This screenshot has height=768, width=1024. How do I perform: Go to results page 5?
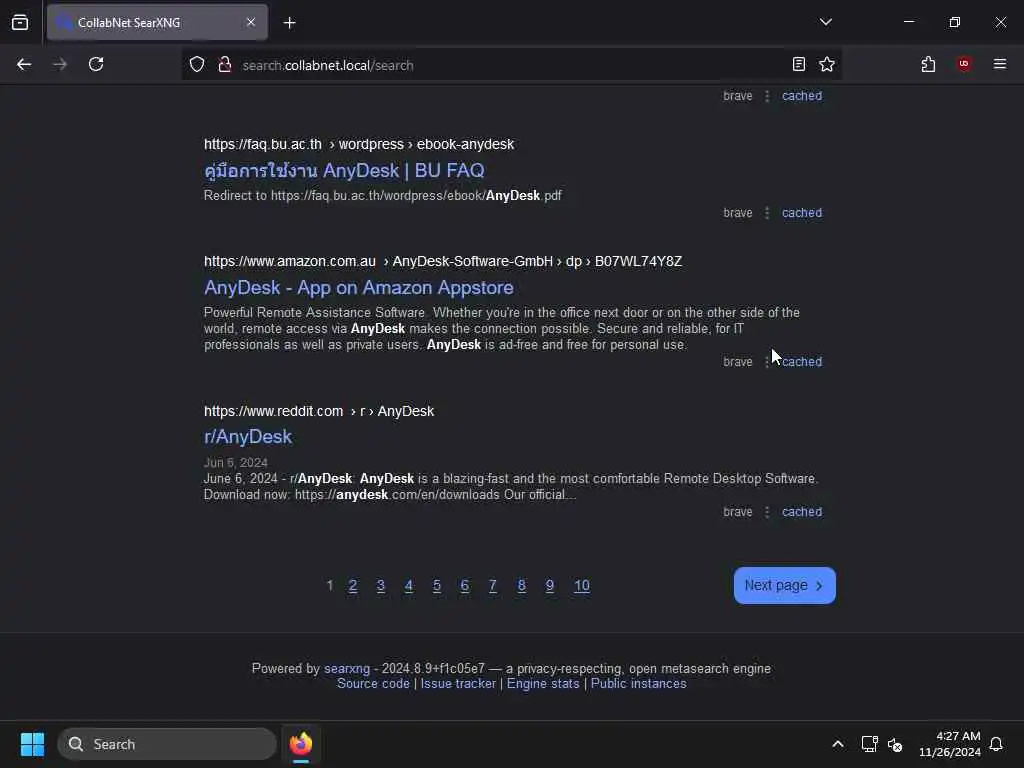pyautogui.click(x=437, y=586)
